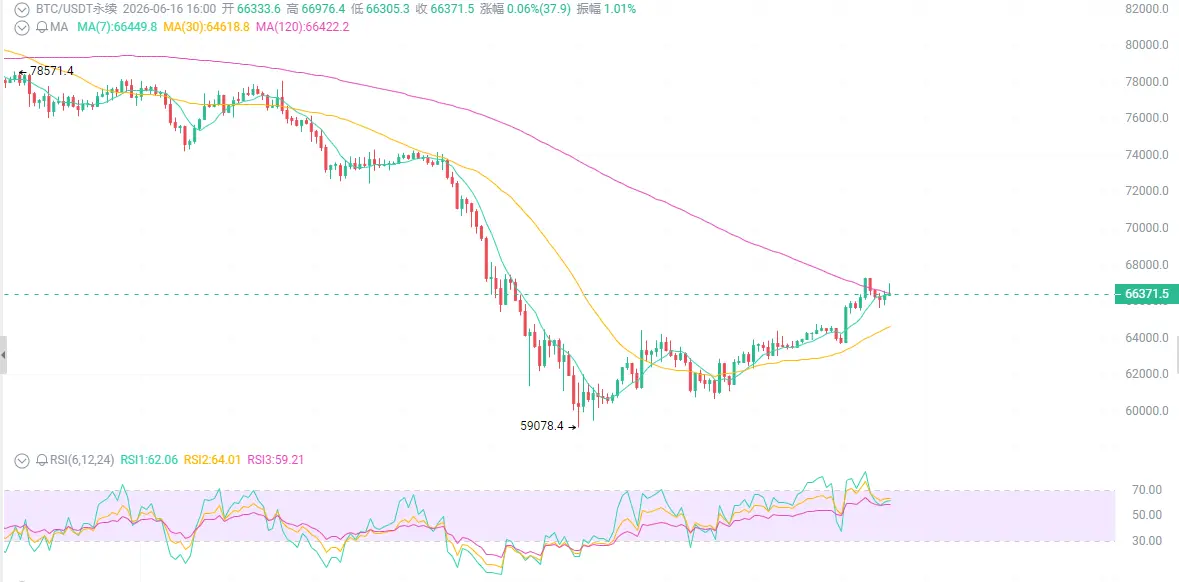This screenshot has height=582, width=1179.
Task: Click the RSI1:62.06 legend value
Action: click(147, 459)
